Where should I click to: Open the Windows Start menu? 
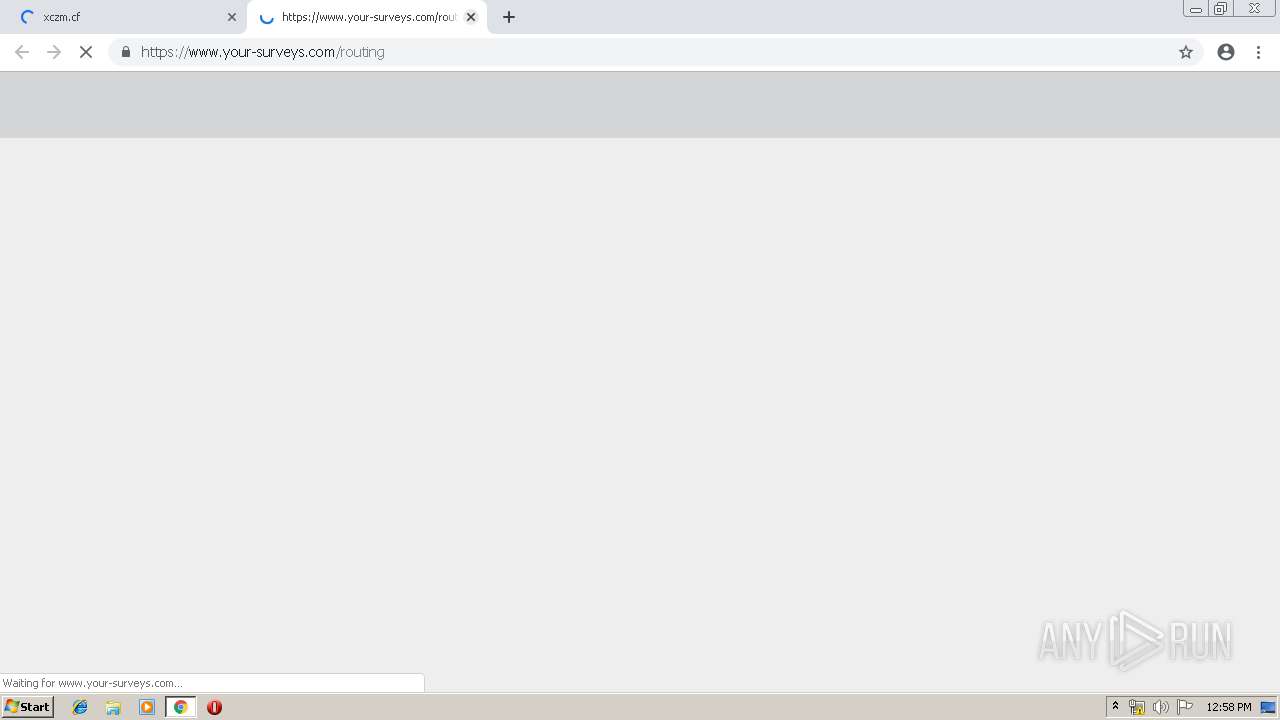pos(28,707)
